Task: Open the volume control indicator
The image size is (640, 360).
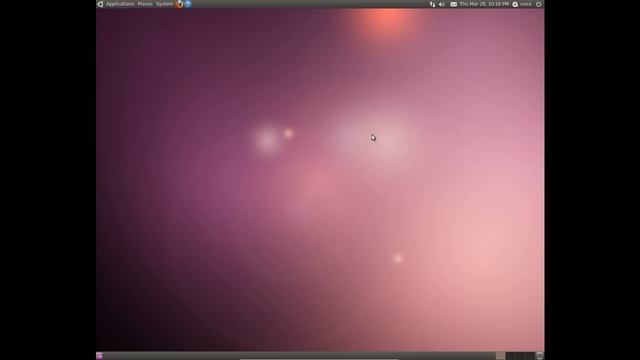Action: point(442,4)
